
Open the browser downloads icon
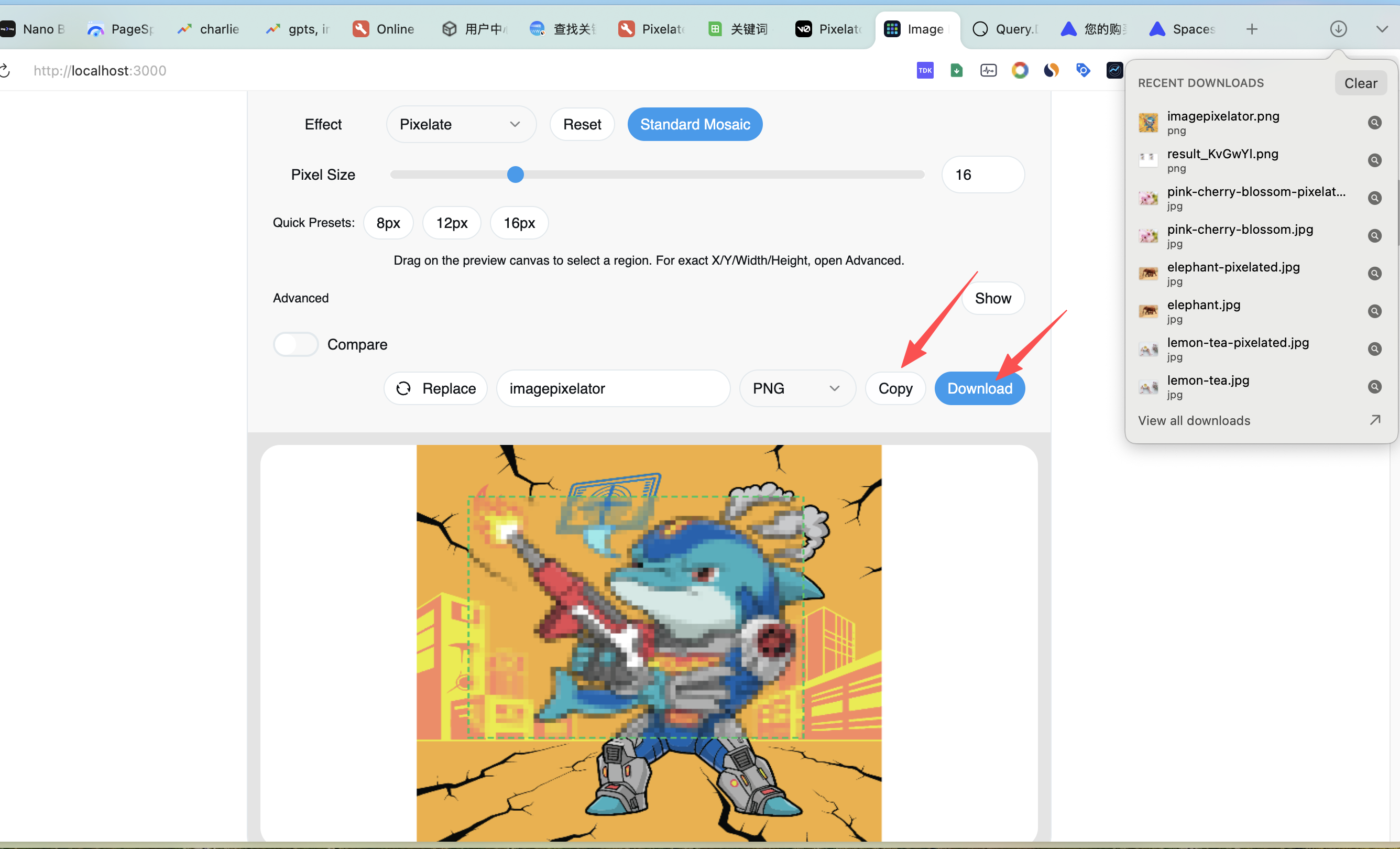1338,29
